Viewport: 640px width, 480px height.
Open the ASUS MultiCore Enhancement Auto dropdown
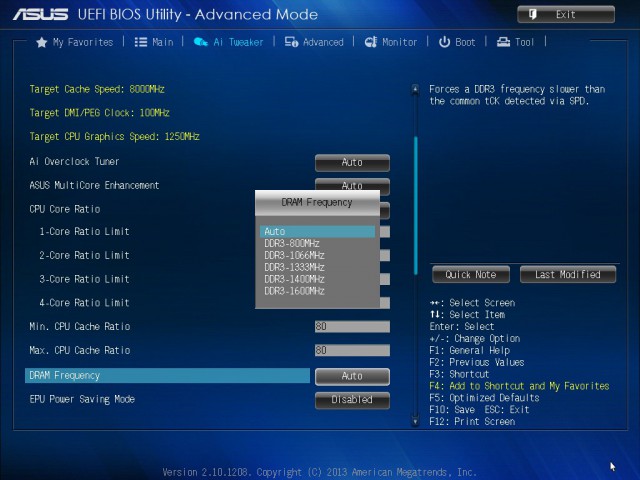coord(352,184)
